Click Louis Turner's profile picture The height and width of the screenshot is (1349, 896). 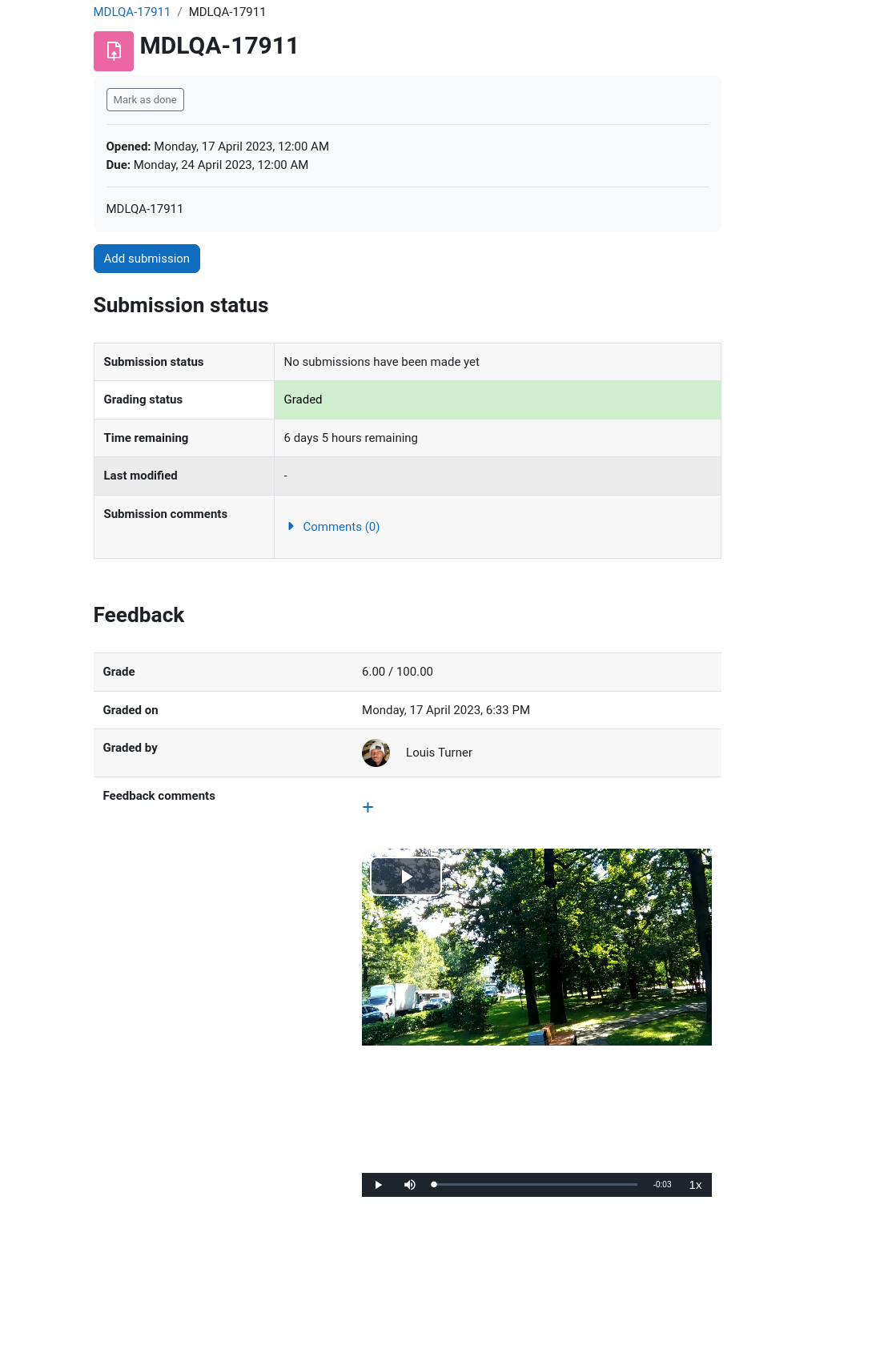pyautogui.click(x=376, y=753)
